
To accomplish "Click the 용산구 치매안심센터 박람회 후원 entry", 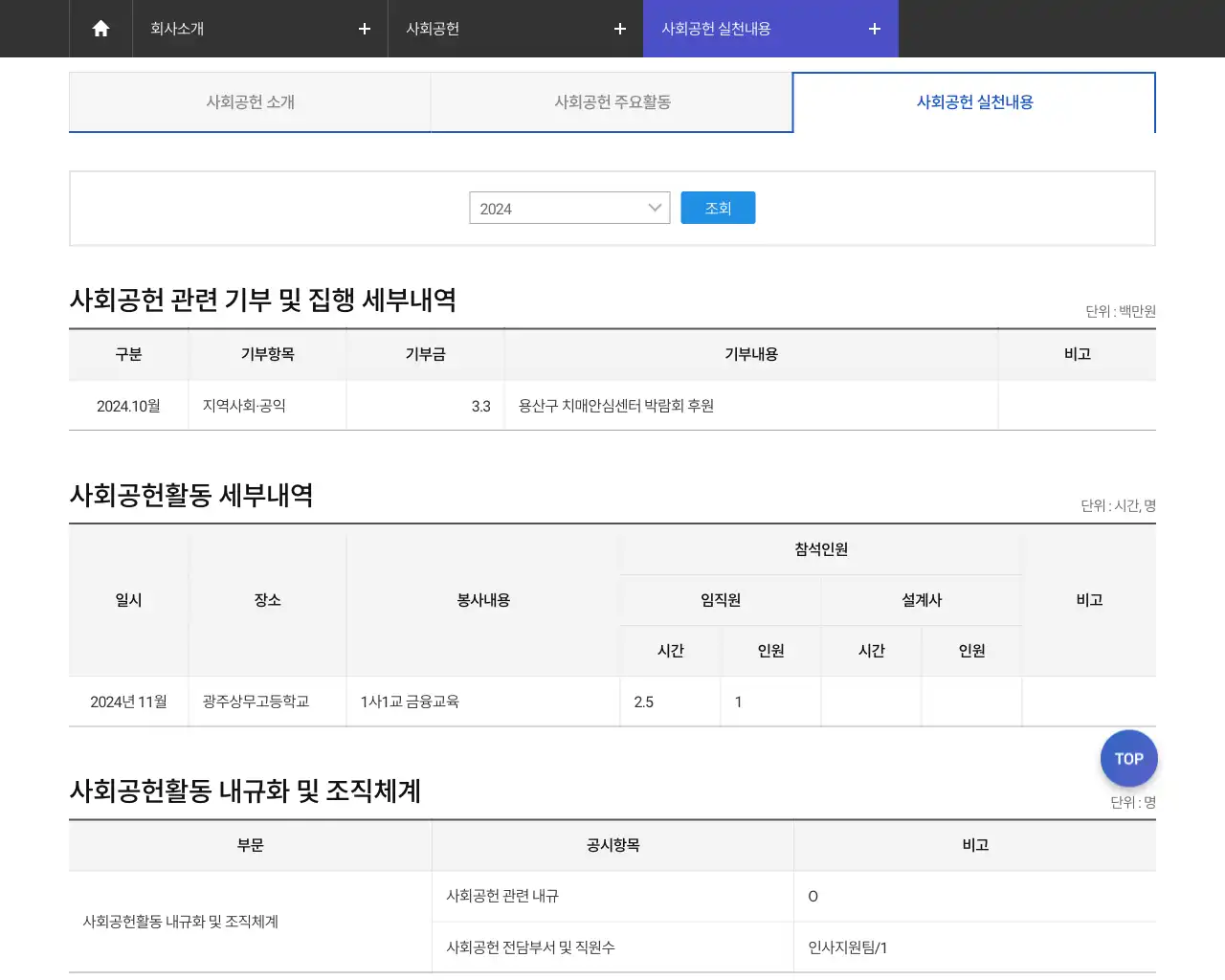I will (615, 405).
